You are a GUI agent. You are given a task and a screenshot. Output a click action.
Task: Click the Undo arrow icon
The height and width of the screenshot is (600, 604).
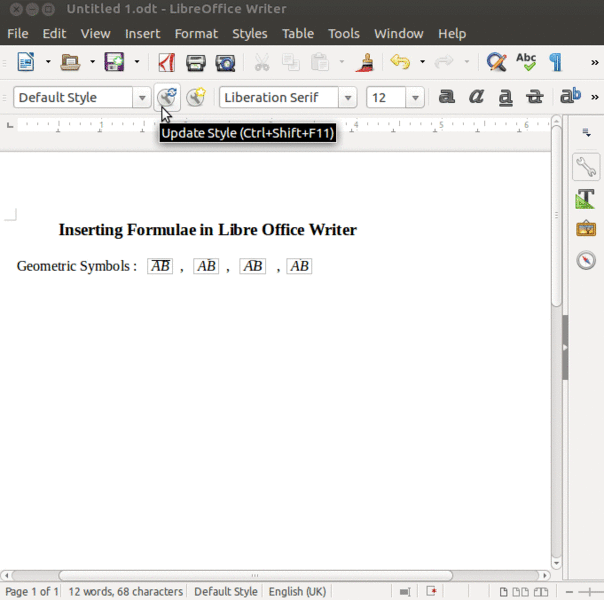pyautogui.click(x=400, y=62)
